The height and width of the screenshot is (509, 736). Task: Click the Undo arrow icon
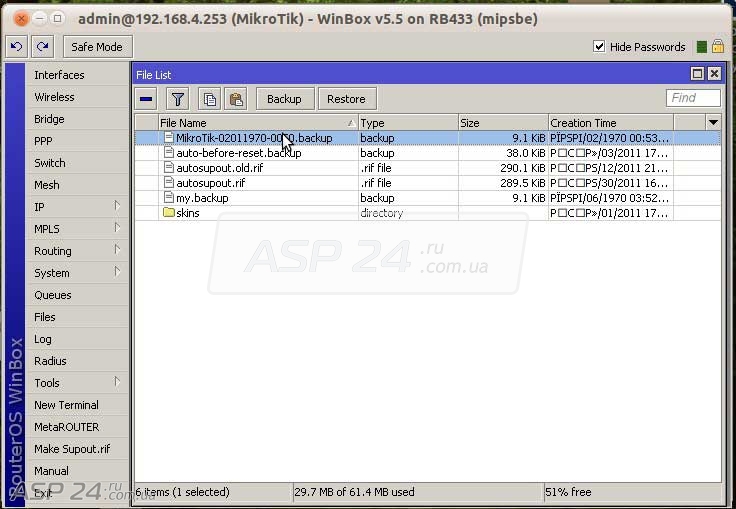(x=16, y=46)
